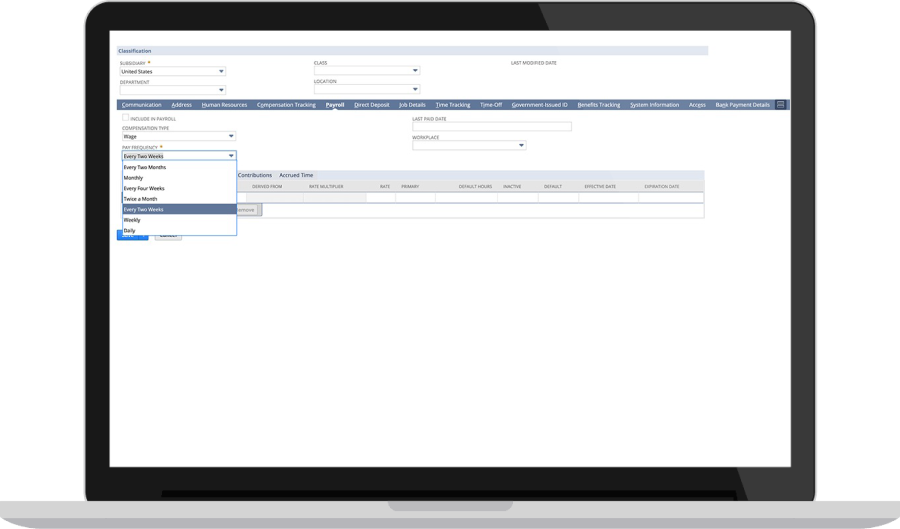
Task: Select highlighted Every Two Weeks option
Action: click(x=179, y=209)
